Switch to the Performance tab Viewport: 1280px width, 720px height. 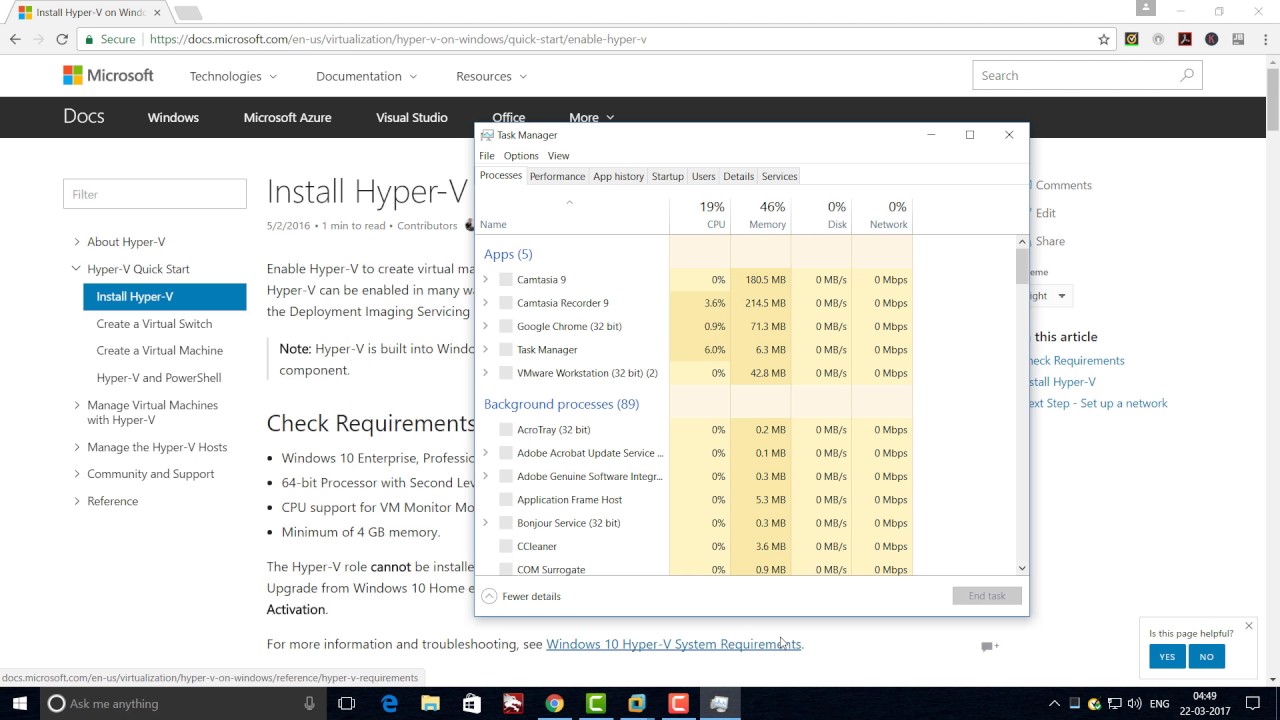[557, 176]
